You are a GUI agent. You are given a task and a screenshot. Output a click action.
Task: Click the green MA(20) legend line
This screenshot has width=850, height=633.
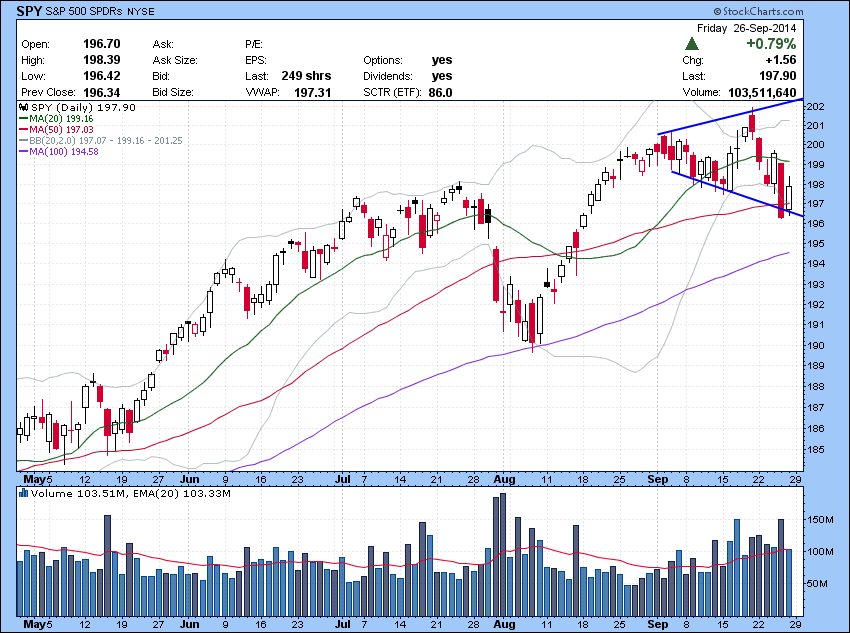click(24, 118)
